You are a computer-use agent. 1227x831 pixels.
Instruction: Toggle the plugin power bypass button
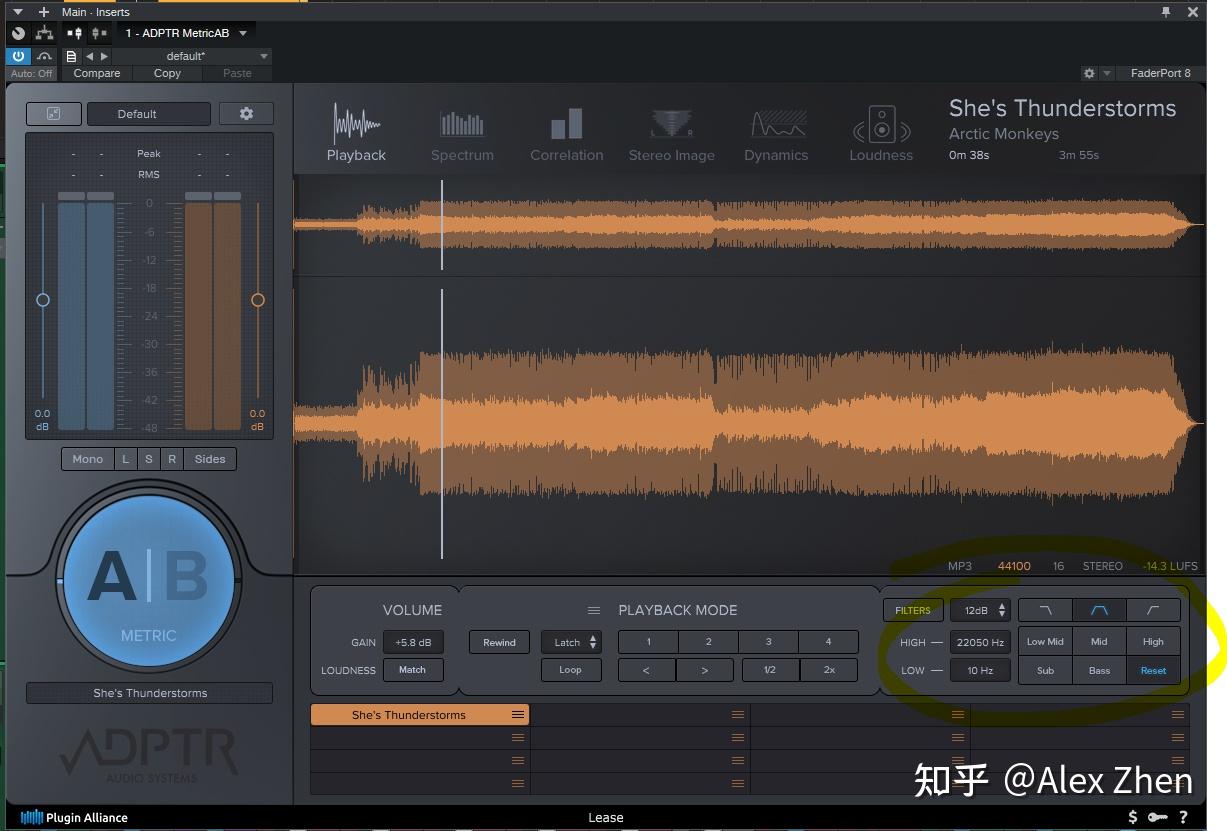click(x=18, y=56)
